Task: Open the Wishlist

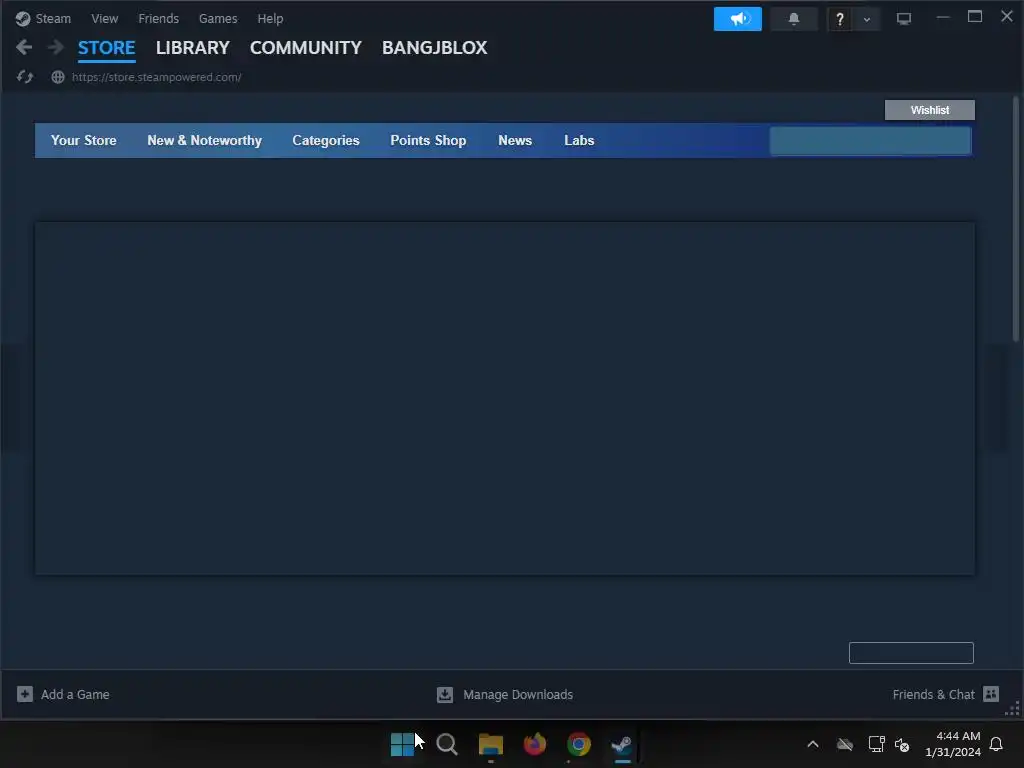Action: pos(930,110)
